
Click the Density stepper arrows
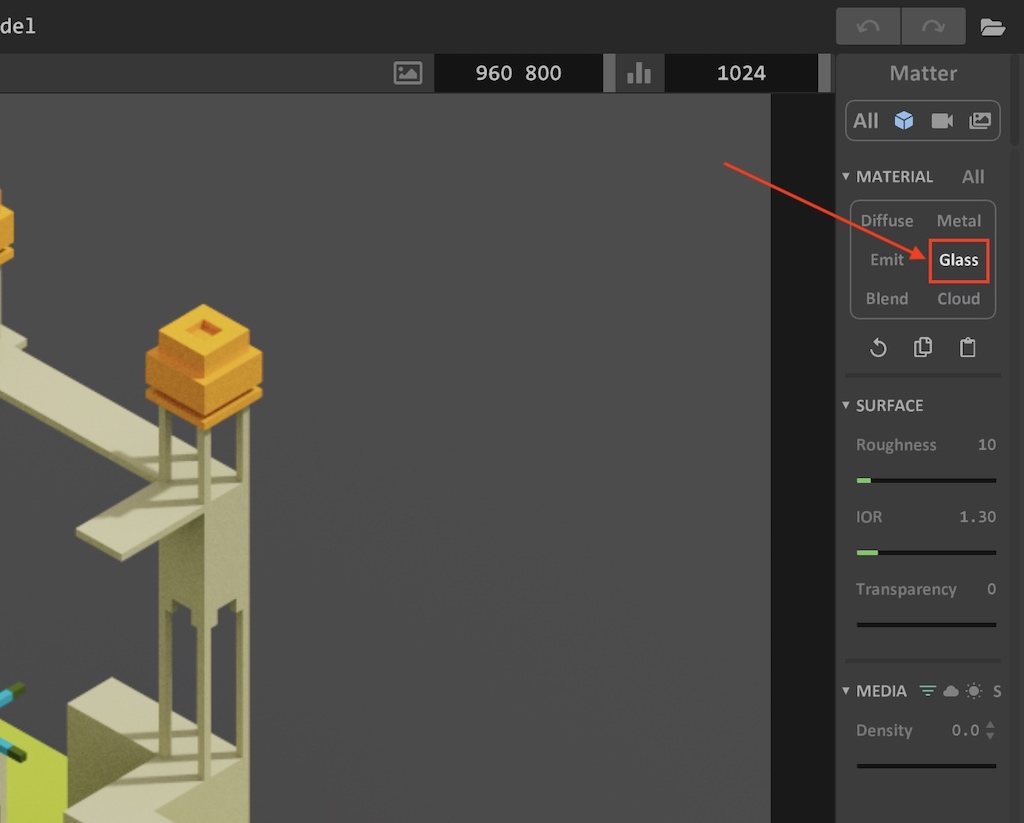coord(990,730)
